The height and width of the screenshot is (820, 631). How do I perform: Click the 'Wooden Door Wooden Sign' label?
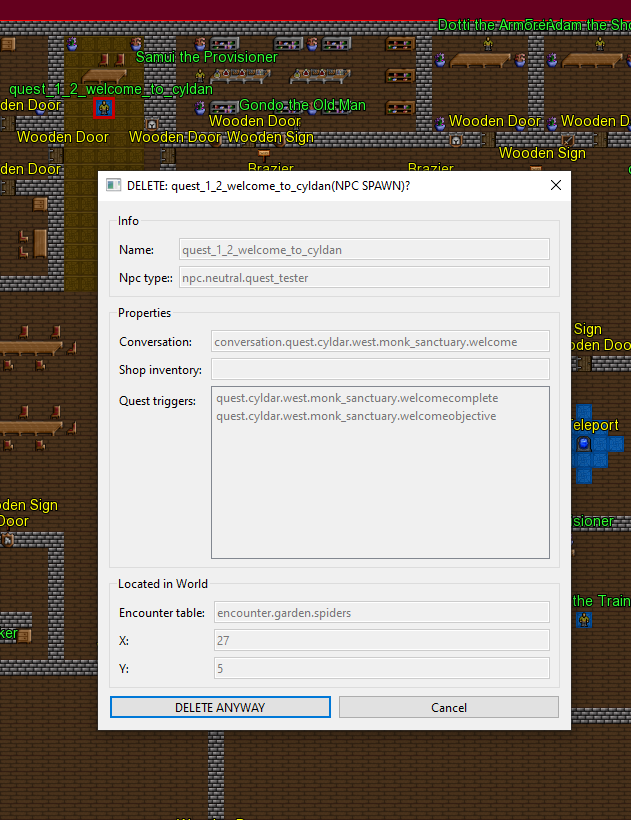click(x=221, y=137)
